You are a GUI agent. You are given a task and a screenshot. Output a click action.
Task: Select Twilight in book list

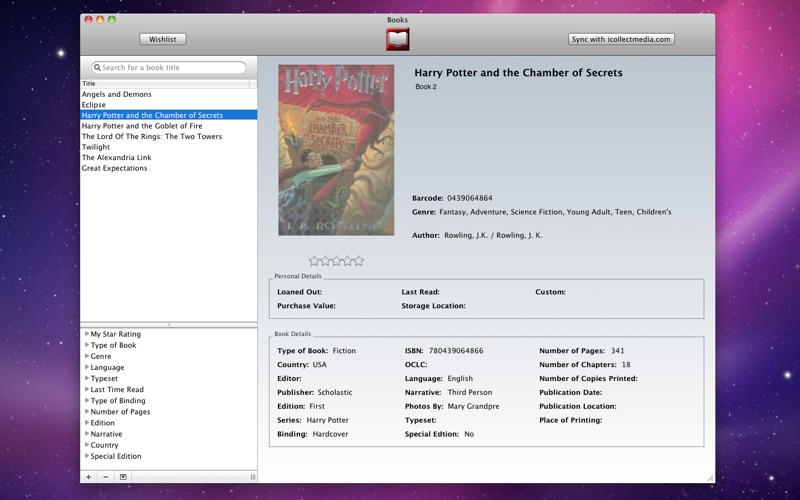[x=168, y=147]
